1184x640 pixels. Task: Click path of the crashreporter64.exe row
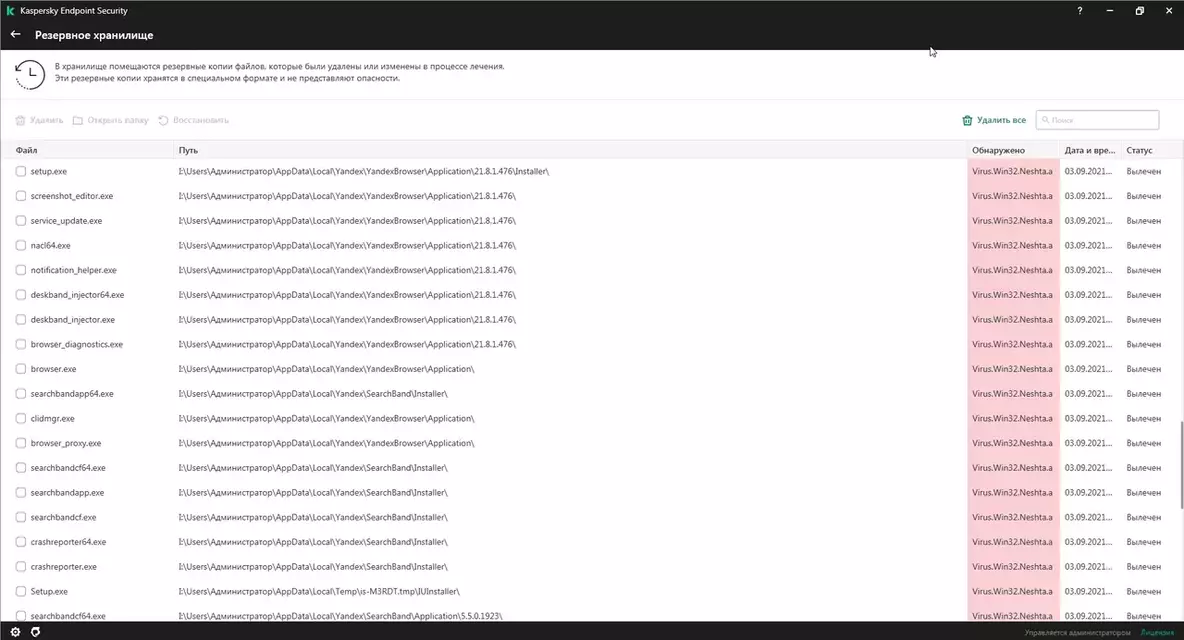pyautogui.click(x=313, y=542)
